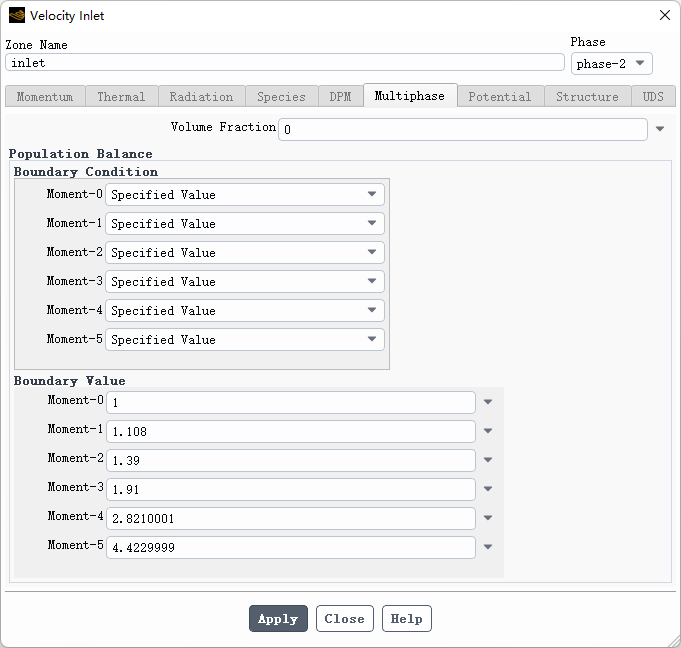Viewport: 681px width, 648px height.
Task: Expand the Moment-5 boundary value options arrow
Action: click(x=488, y=547)
